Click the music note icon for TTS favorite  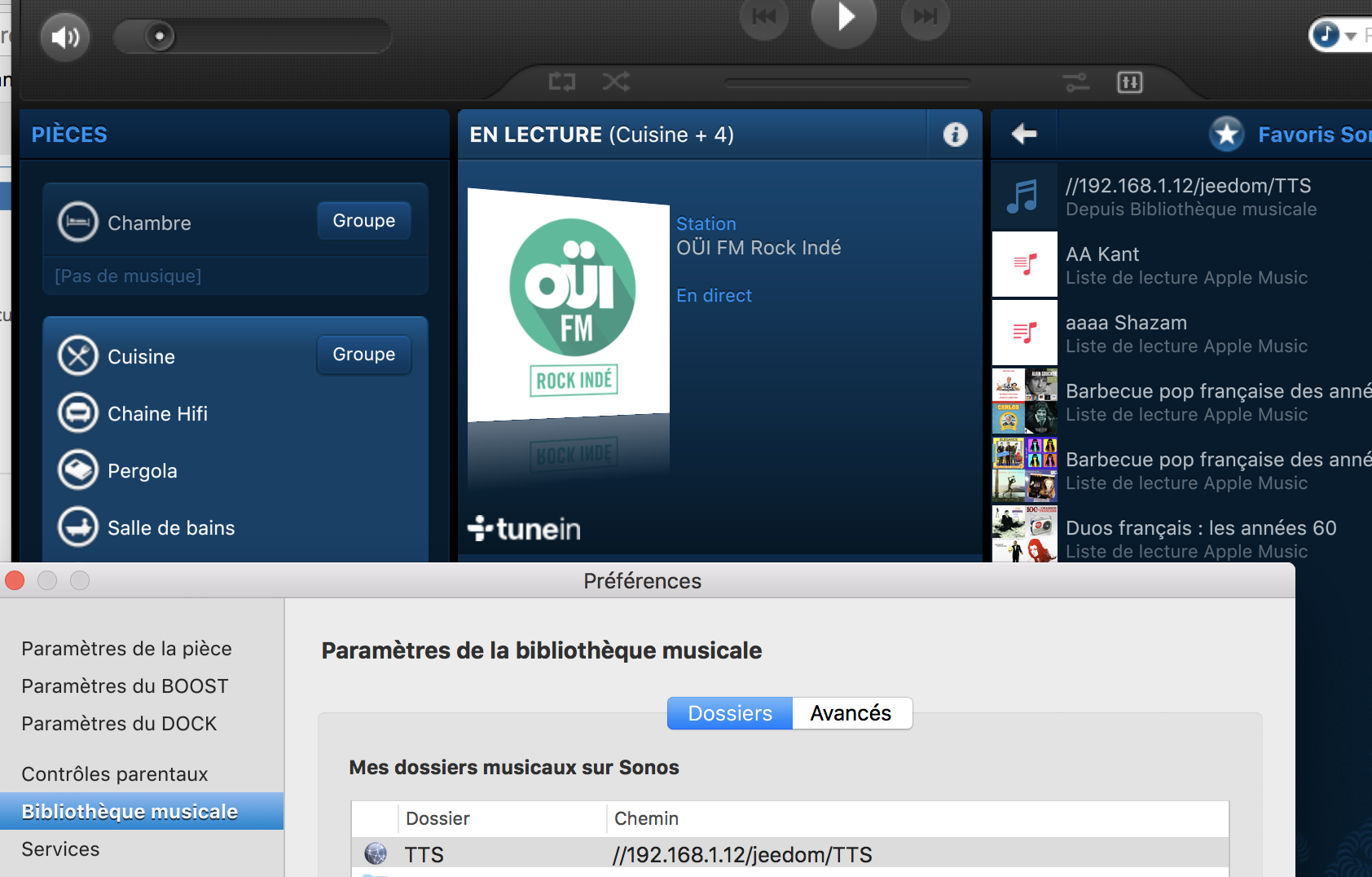click(1024, 196)
